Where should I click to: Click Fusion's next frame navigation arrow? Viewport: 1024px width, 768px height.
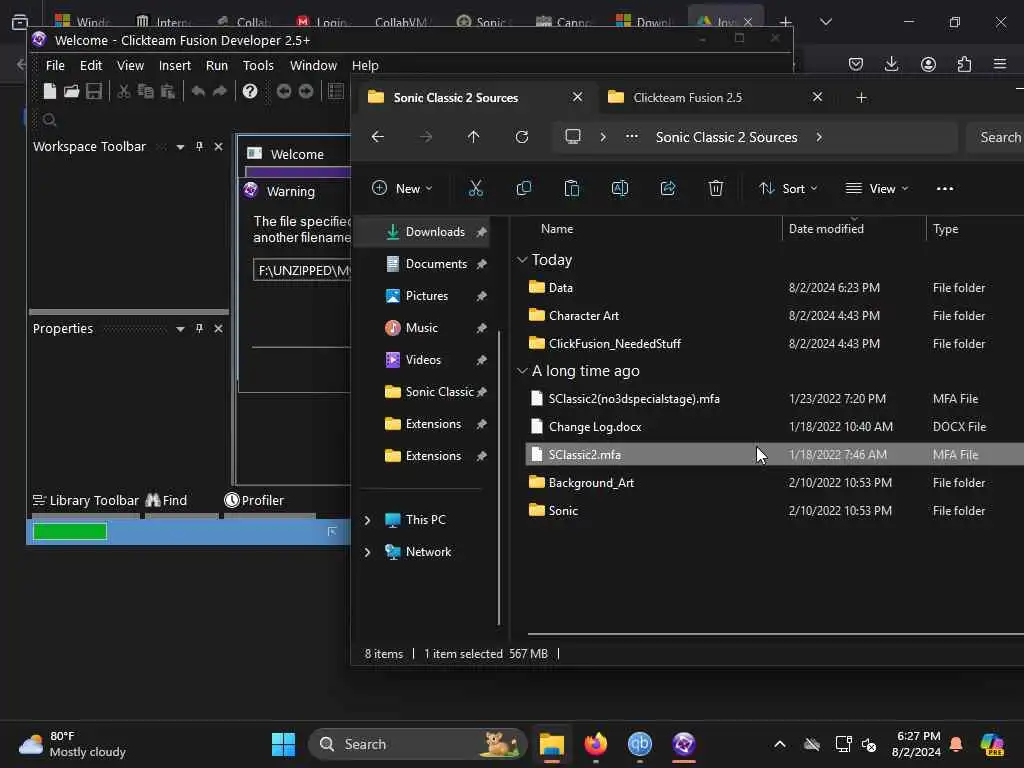pyautogui.click(x=306, y=91)
